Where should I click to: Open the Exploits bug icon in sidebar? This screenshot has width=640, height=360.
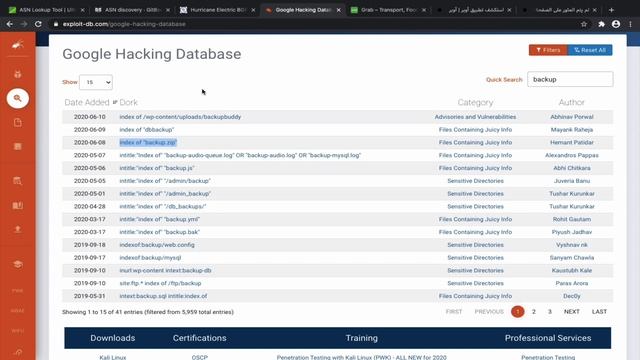click(x=18, y=74)
